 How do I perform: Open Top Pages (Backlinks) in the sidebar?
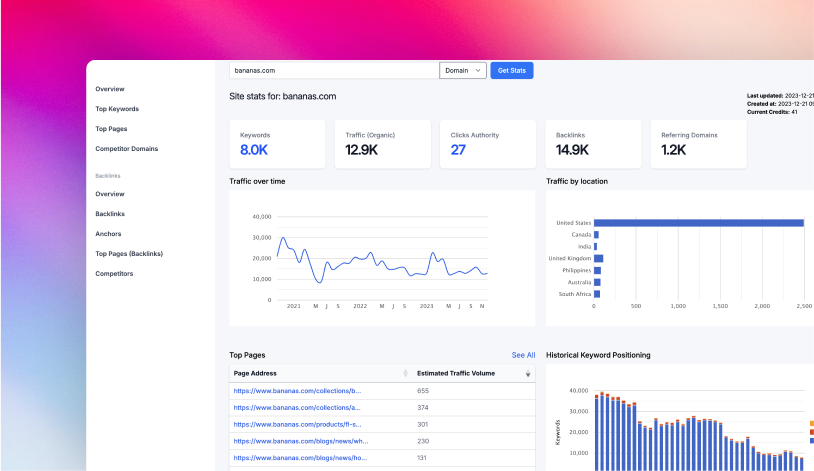coord(129,254)
